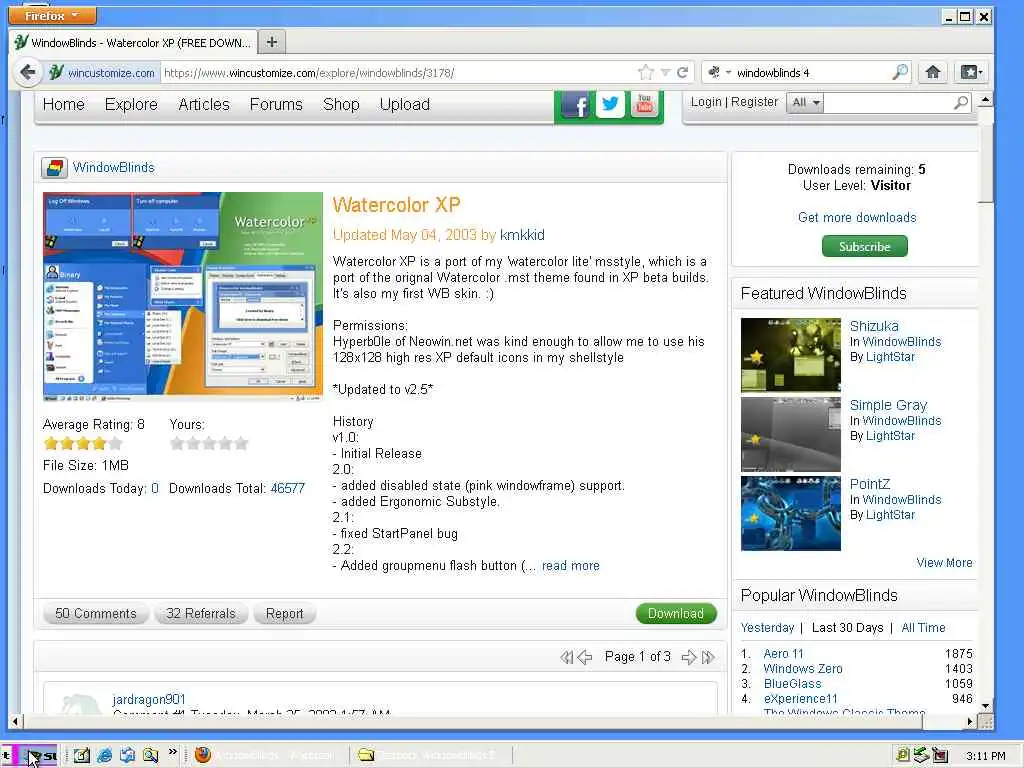Click the Register link
The image size is (1024, 768).
[754, 102]
